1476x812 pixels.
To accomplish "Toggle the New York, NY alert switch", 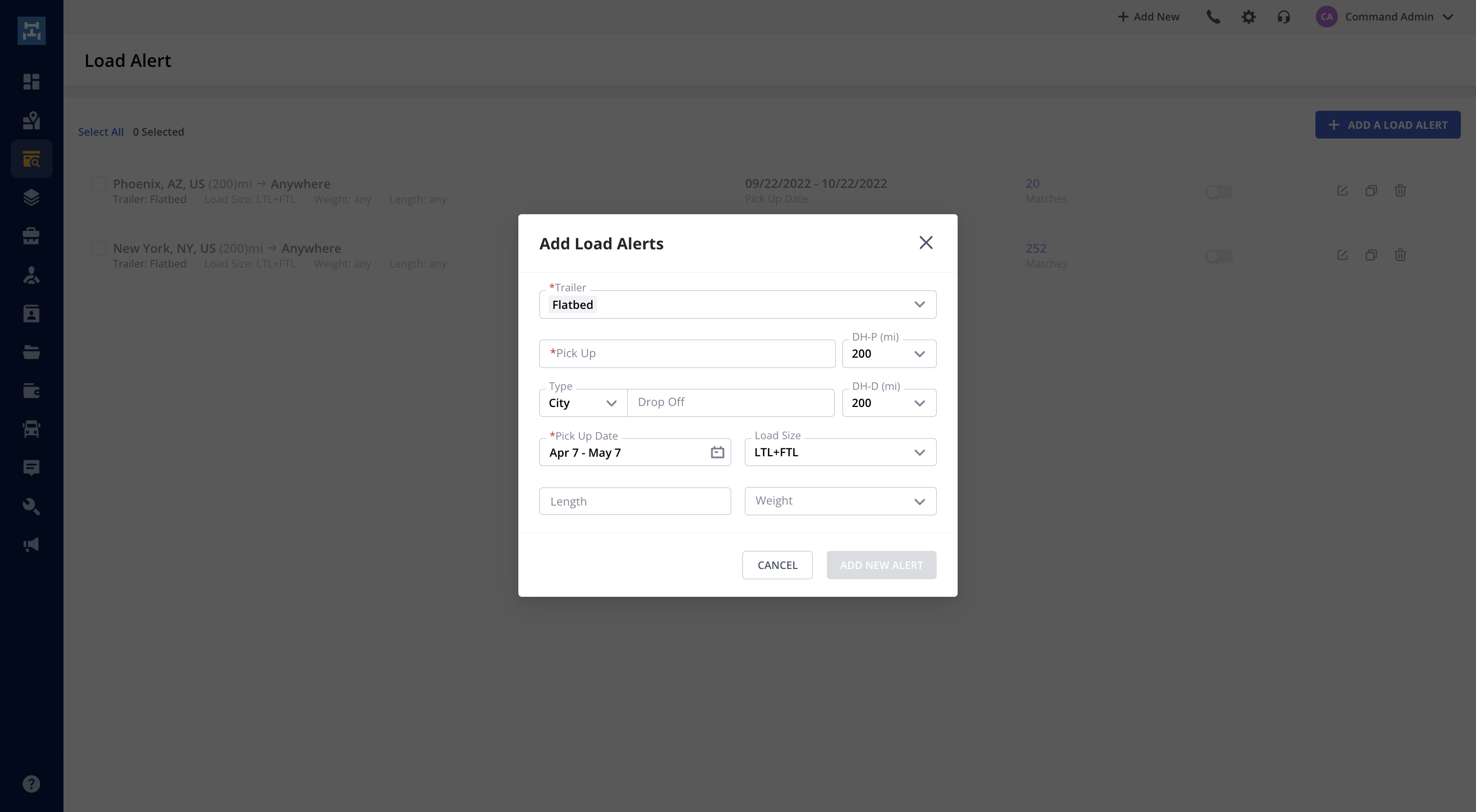I will coord(1219,256).
